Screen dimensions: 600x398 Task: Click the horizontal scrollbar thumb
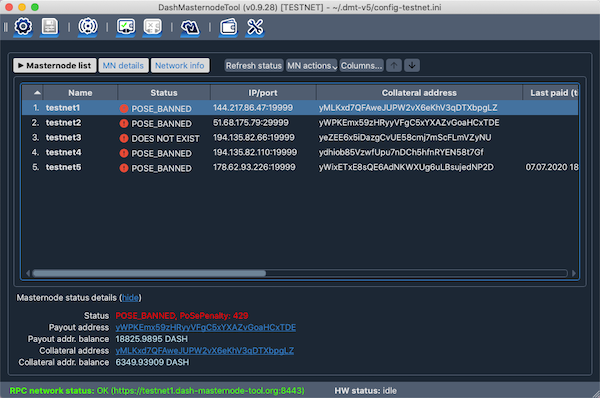coord(149,273)
